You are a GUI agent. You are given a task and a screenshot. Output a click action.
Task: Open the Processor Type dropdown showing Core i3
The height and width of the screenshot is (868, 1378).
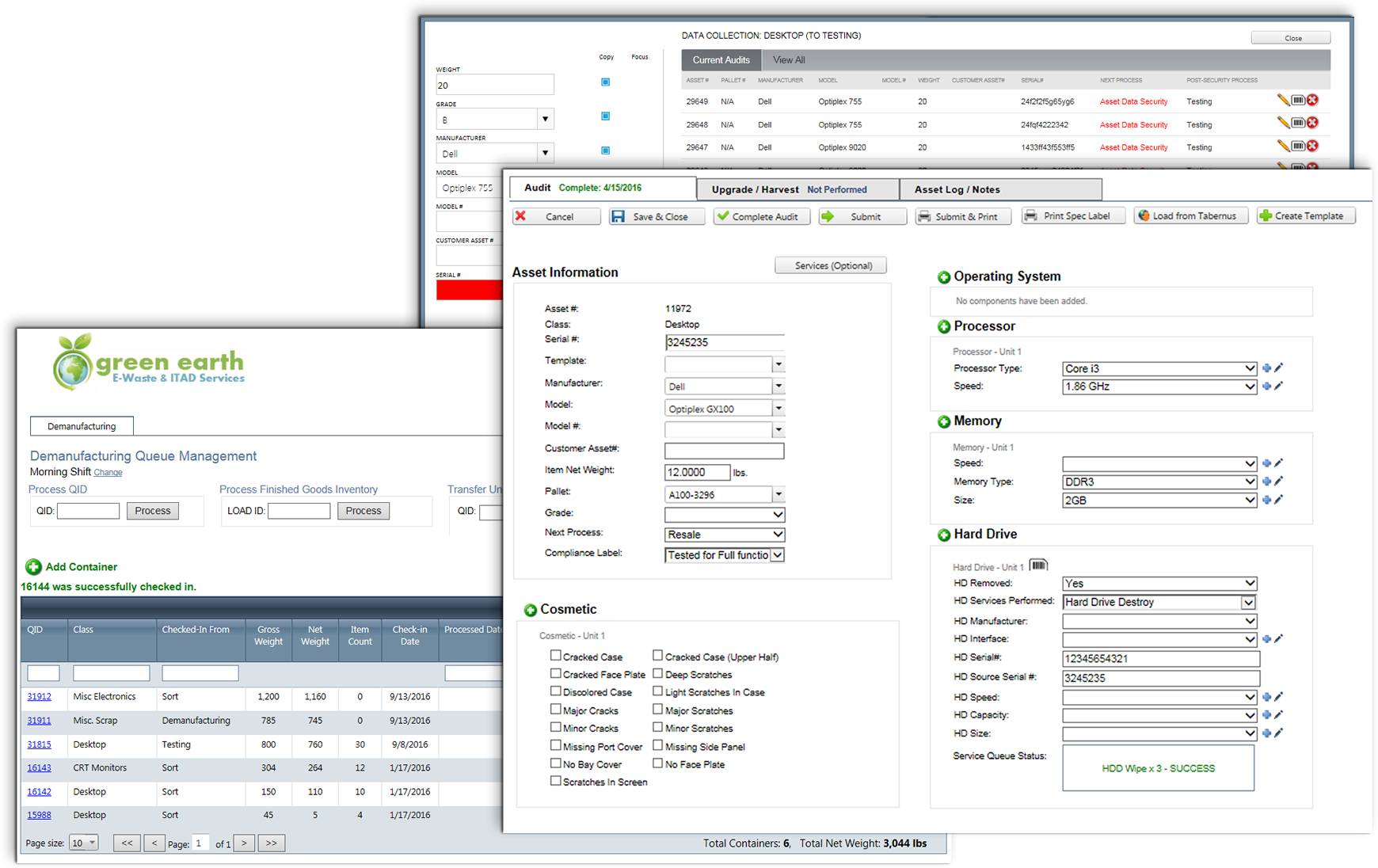pos(1159,368)
